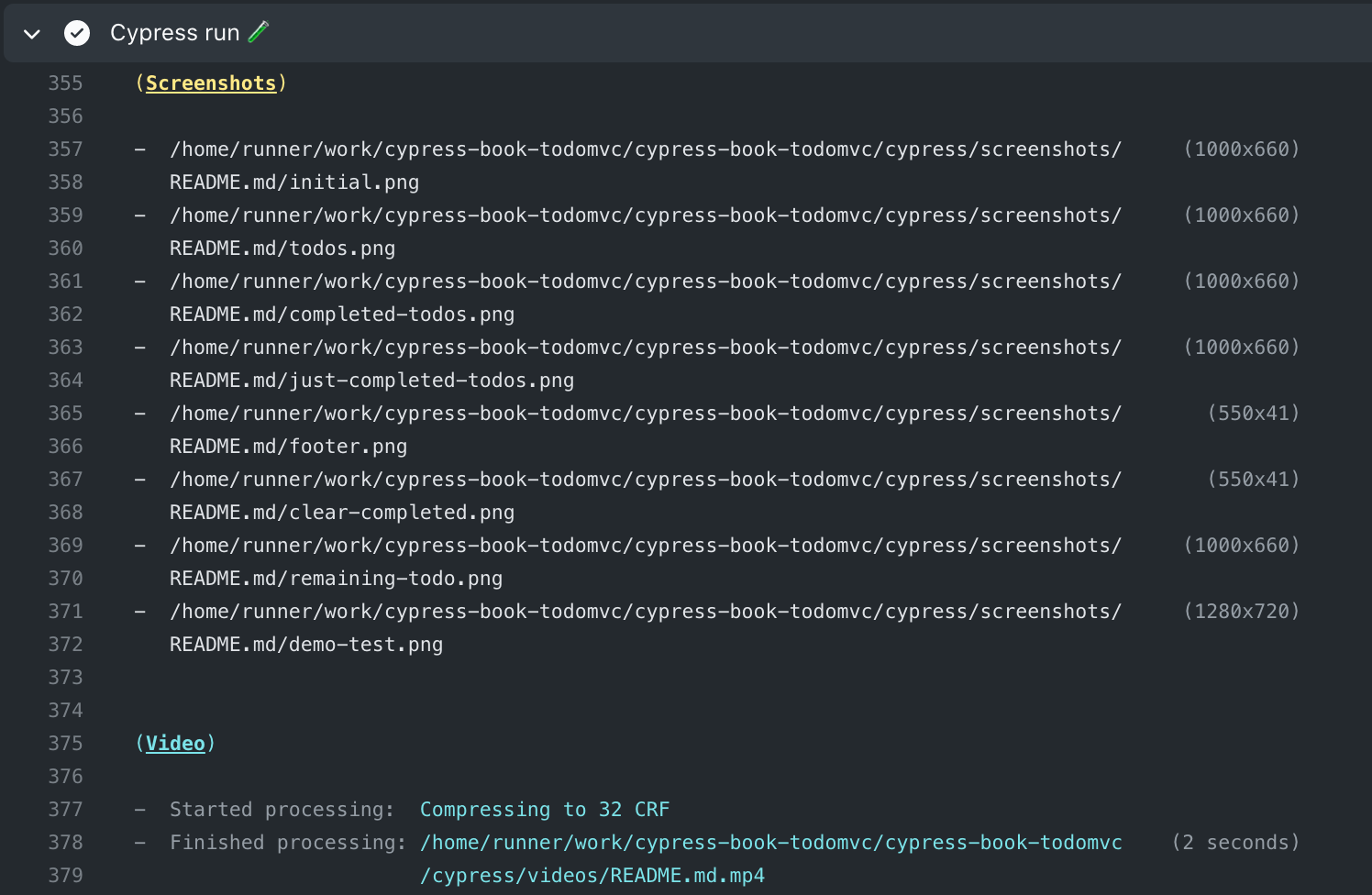
Task: Click the text README.md/clear-completed.png
Action: [x=342, y=513]
